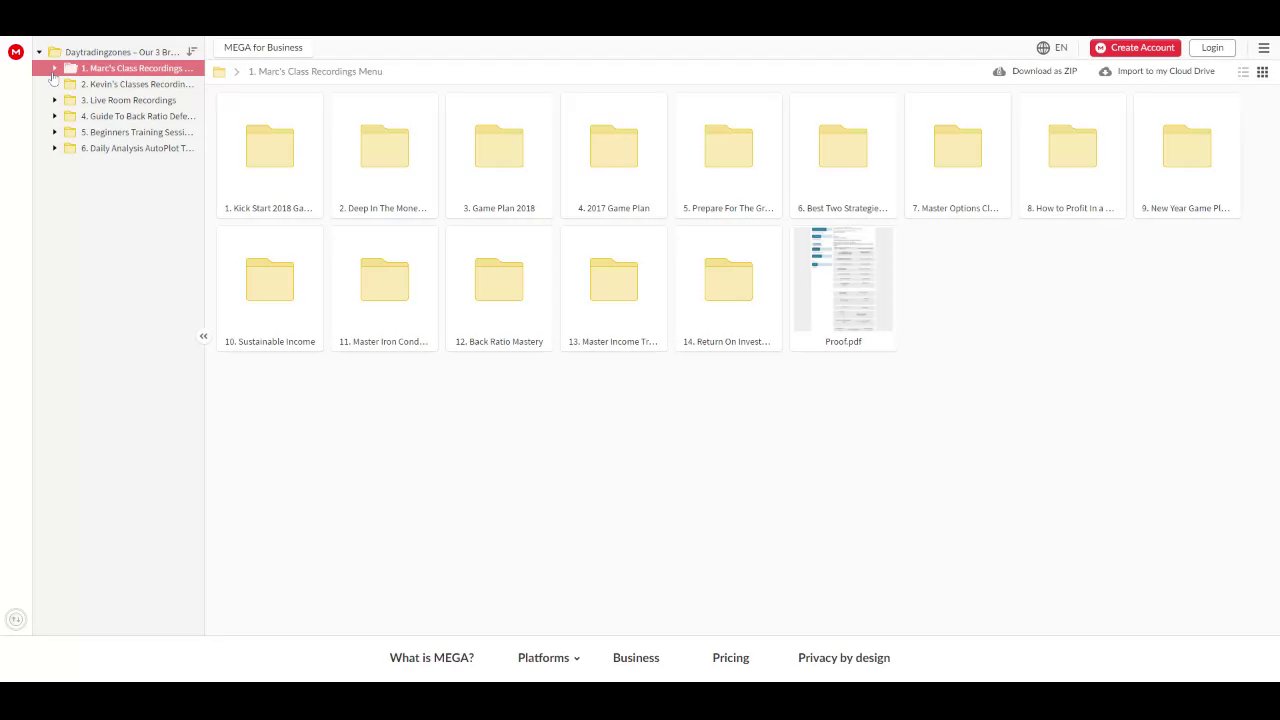Sort the folder tree order
Screen dimensions: 1280x720
(x=192, y=52)
